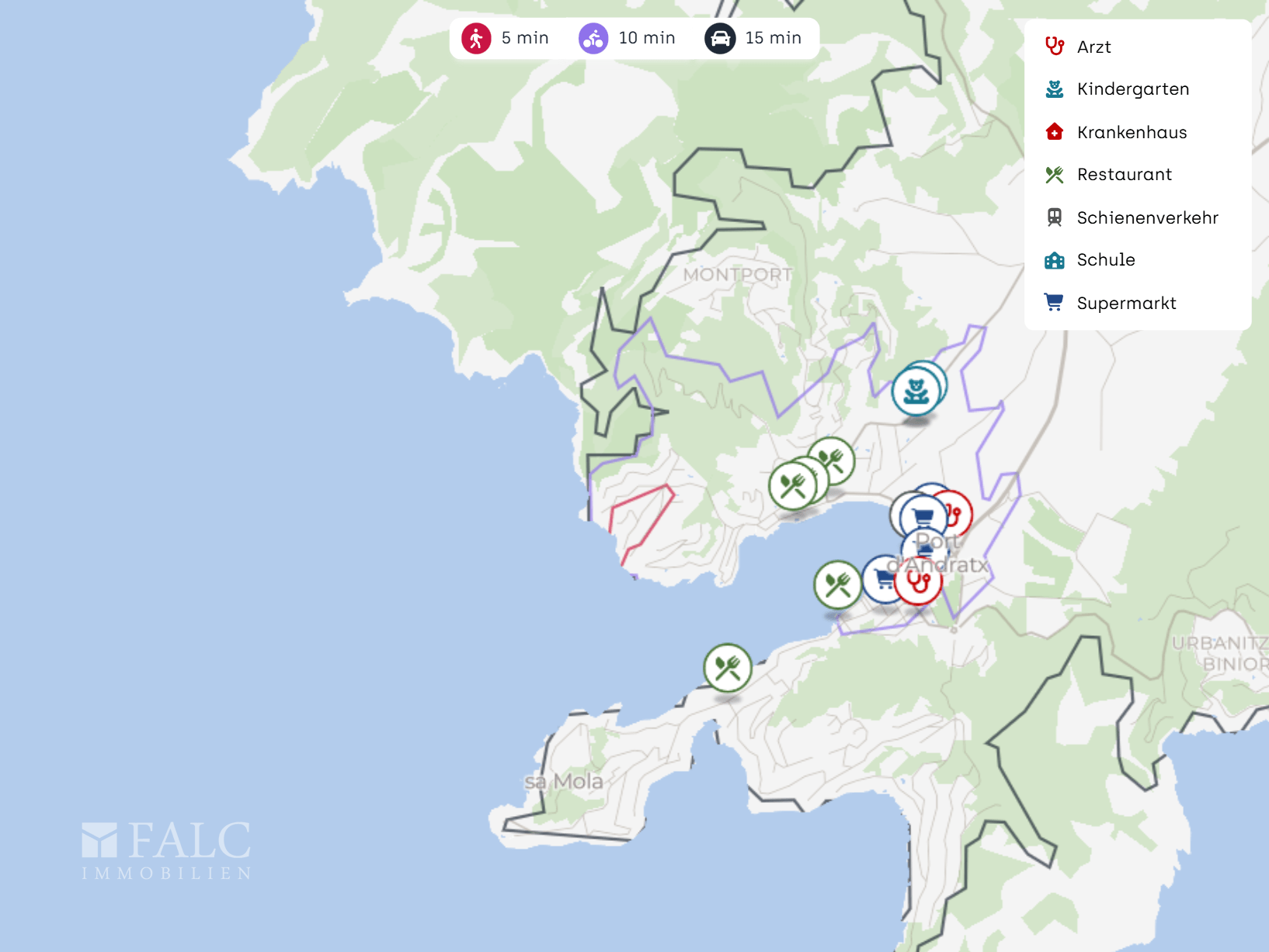Image resolution: width=1269 pixels, height=952 pixels.
Task: Toggle the Restaurant category filter
Action: click(1124, 175)
